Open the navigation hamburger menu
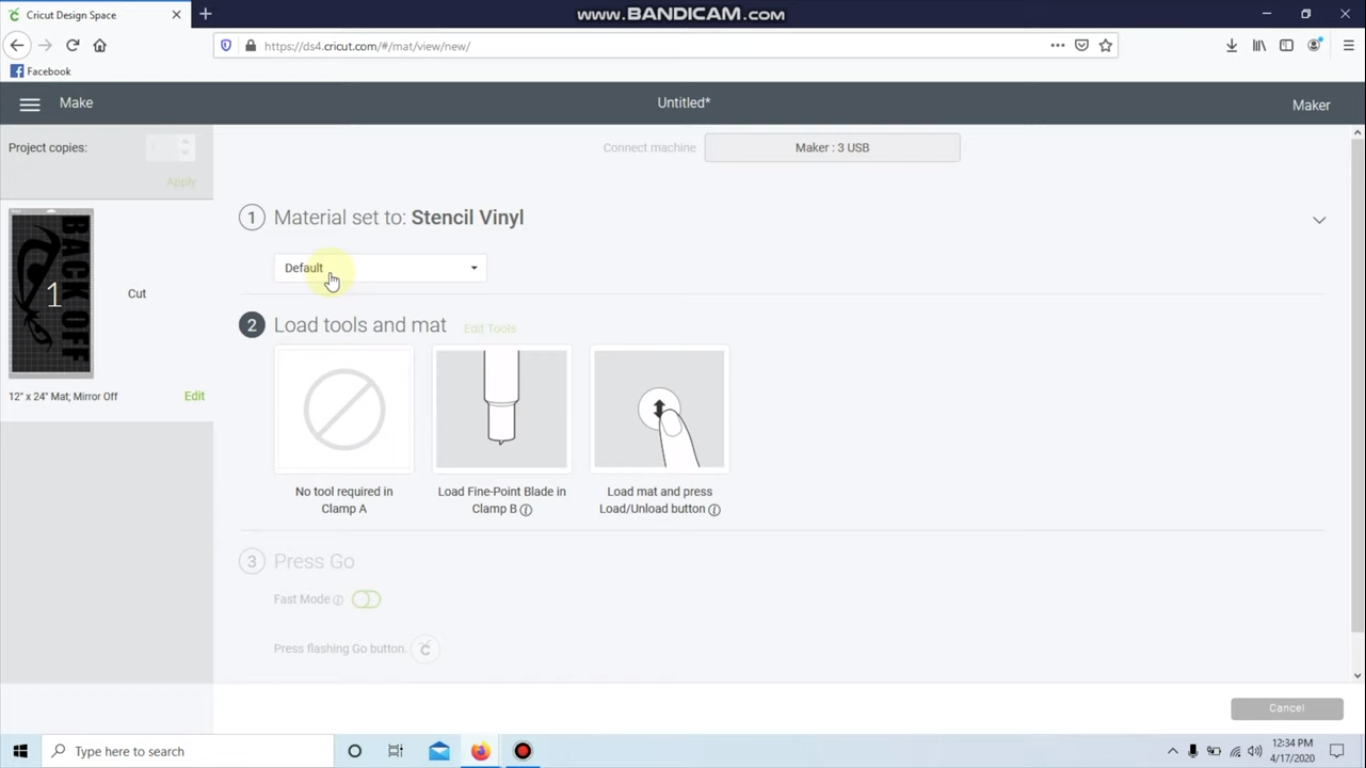This screenshot has width=1366, height=768. click(x=29, y=103)
